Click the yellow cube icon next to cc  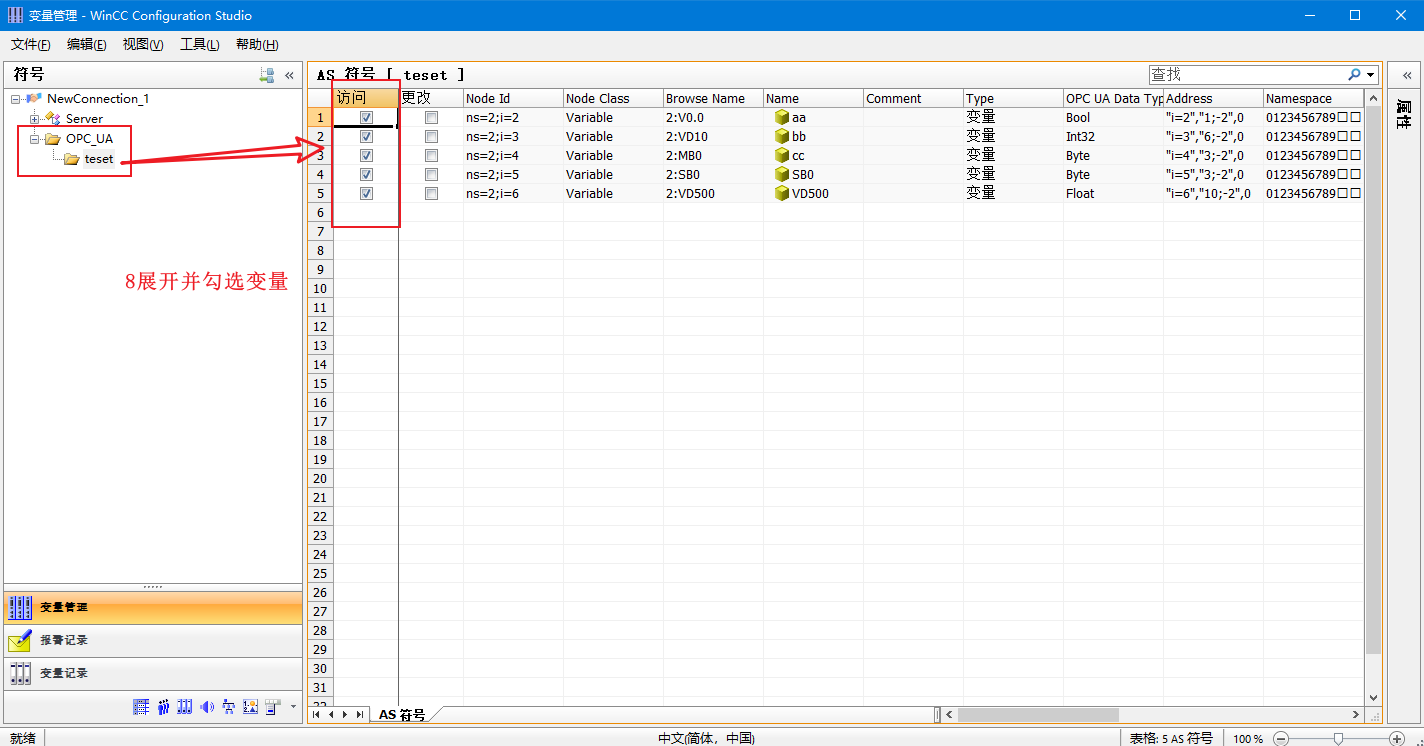[782, 156]
